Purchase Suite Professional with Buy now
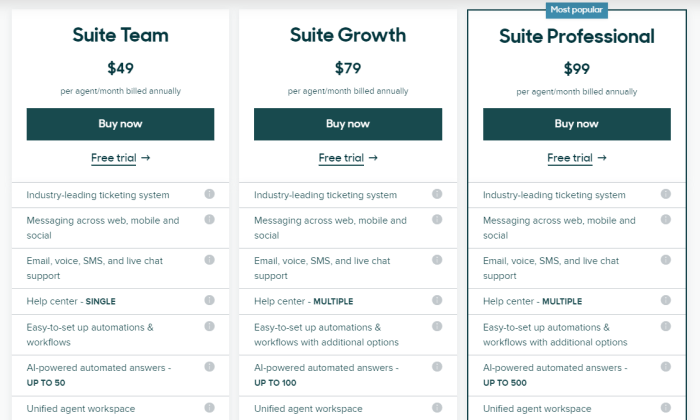 click(x=576, y=124)
